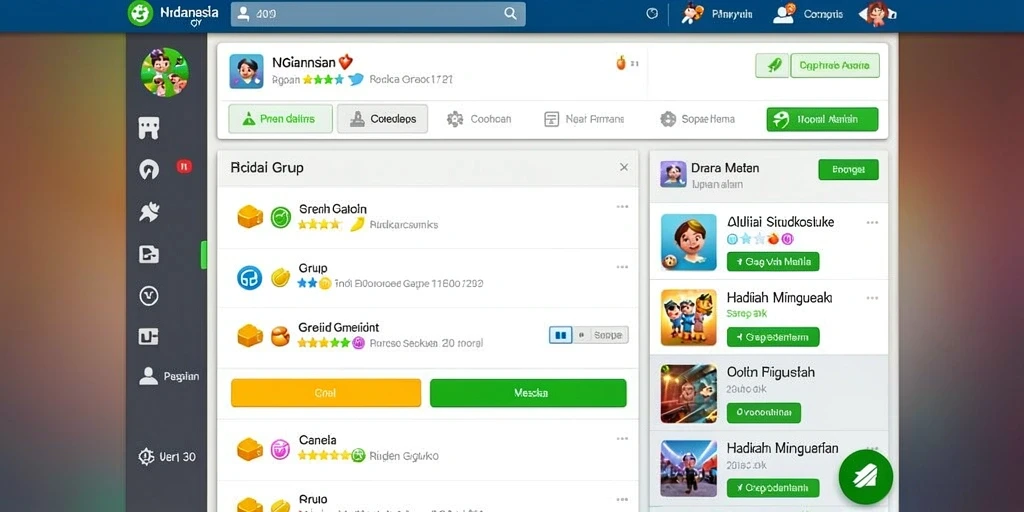
Task: Switch to the Sopae Hema tab
Action: coord(697,119)
